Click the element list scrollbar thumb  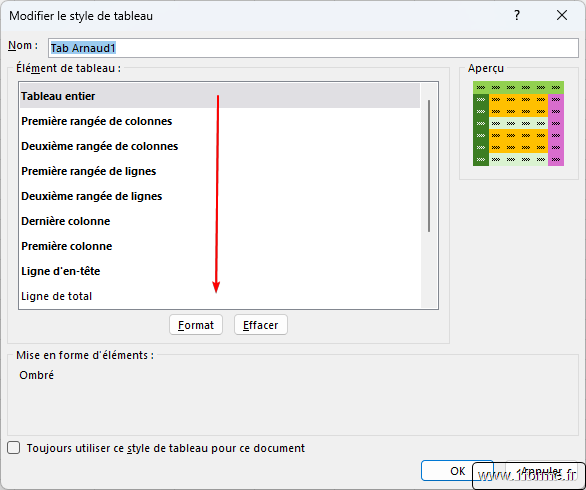coord(429,166)
